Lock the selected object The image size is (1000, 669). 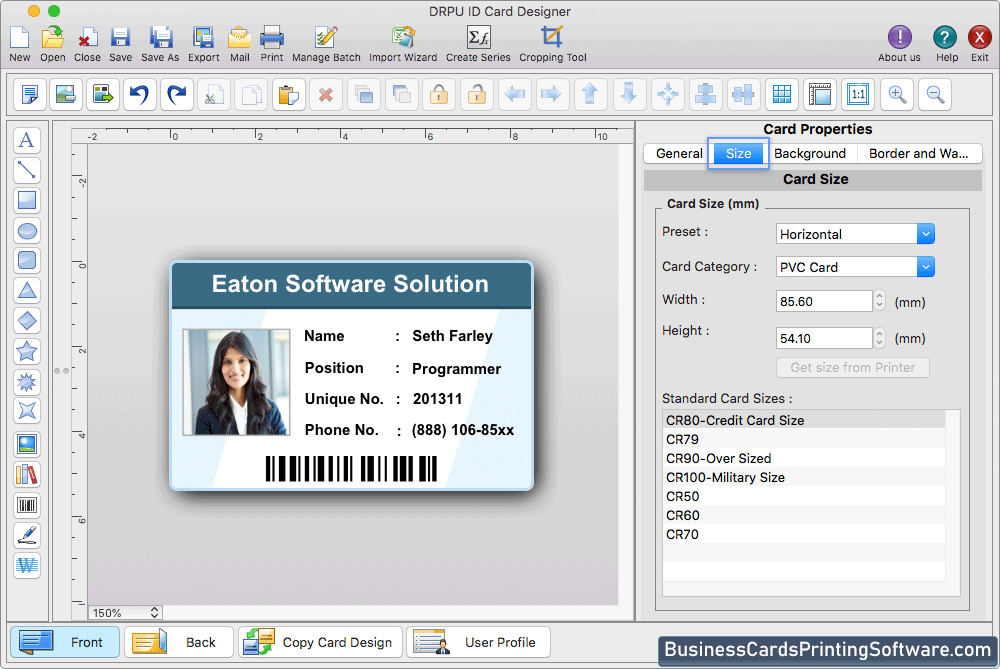click(439, 95)
